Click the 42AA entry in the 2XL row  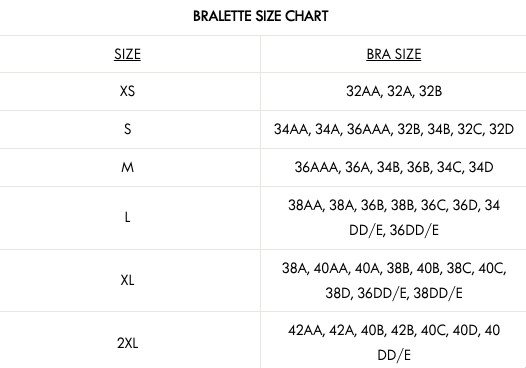click(x=305, y=330)
